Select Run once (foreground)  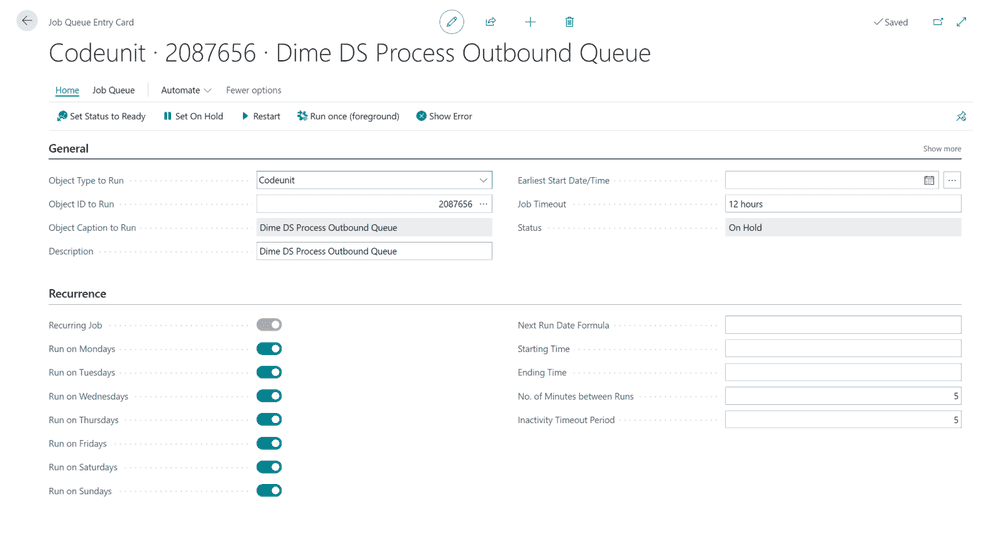(x=348, y=116)
